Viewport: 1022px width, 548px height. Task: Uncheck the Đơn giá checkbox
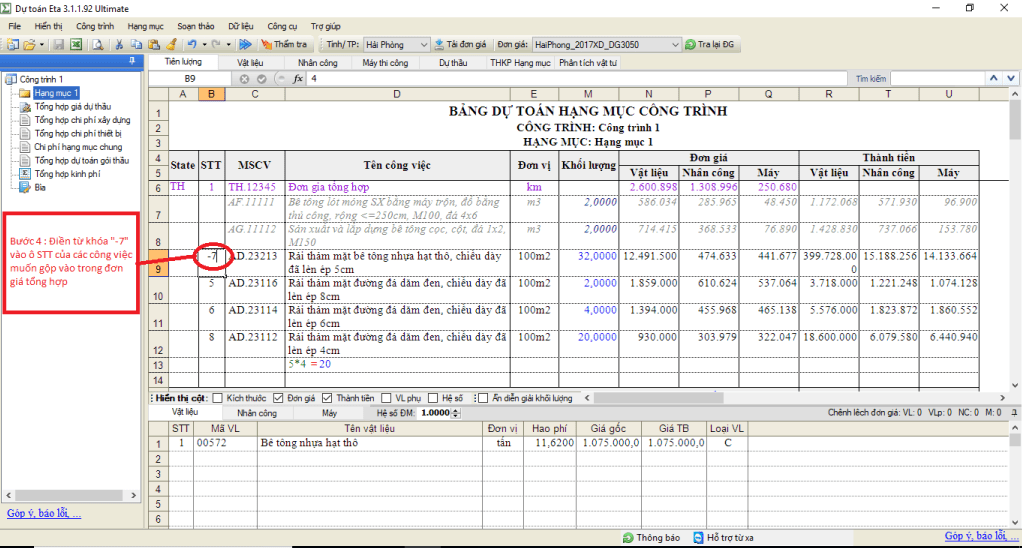[x=279, y=398]
